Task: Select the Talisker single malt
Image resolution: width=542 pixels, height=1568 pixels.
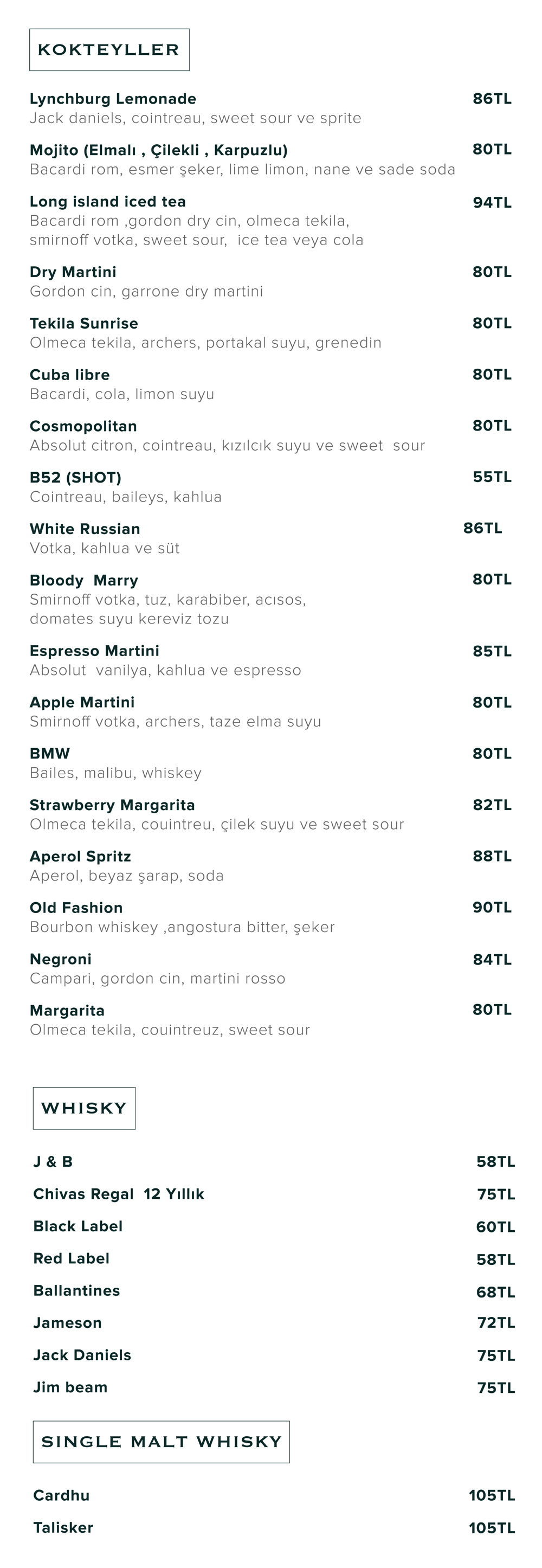Action: (x=63, y=1527)
